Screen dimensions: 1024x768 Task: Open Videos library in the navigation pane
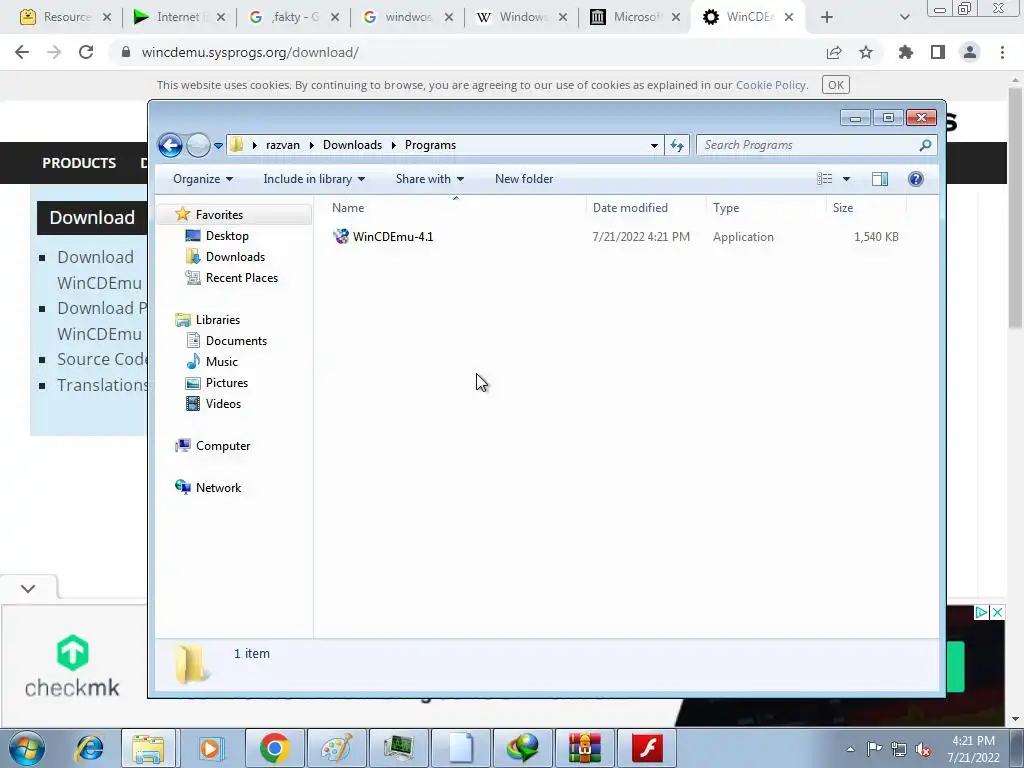point(223,404)
